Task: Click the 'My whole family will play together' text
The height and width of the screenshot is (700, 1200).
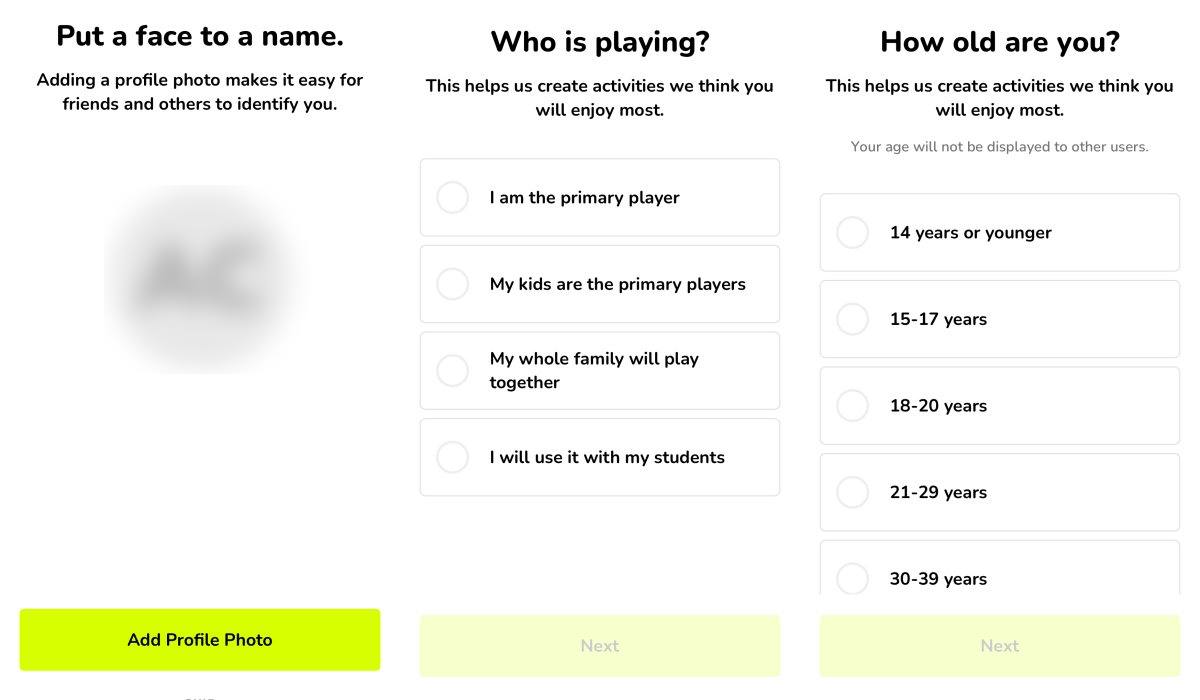Action: [594, 371]
